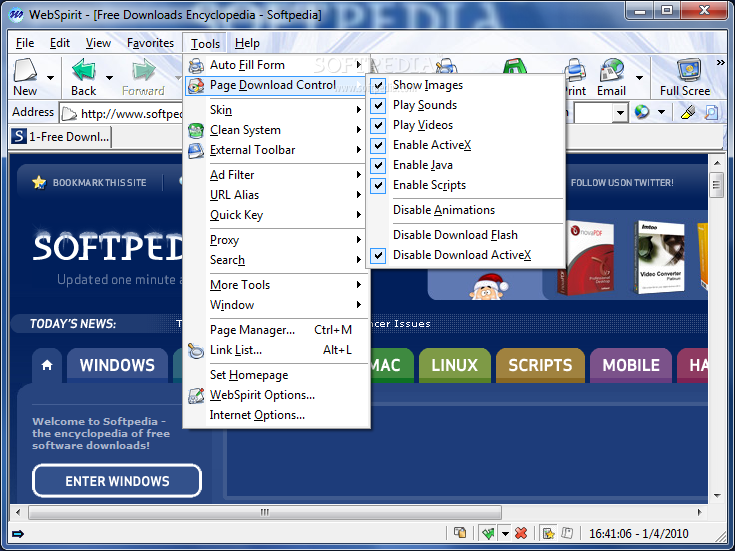This screenshot has width=735, height=551.
Task: Click the Softpedia home icon tab
Action: [47, 365]
